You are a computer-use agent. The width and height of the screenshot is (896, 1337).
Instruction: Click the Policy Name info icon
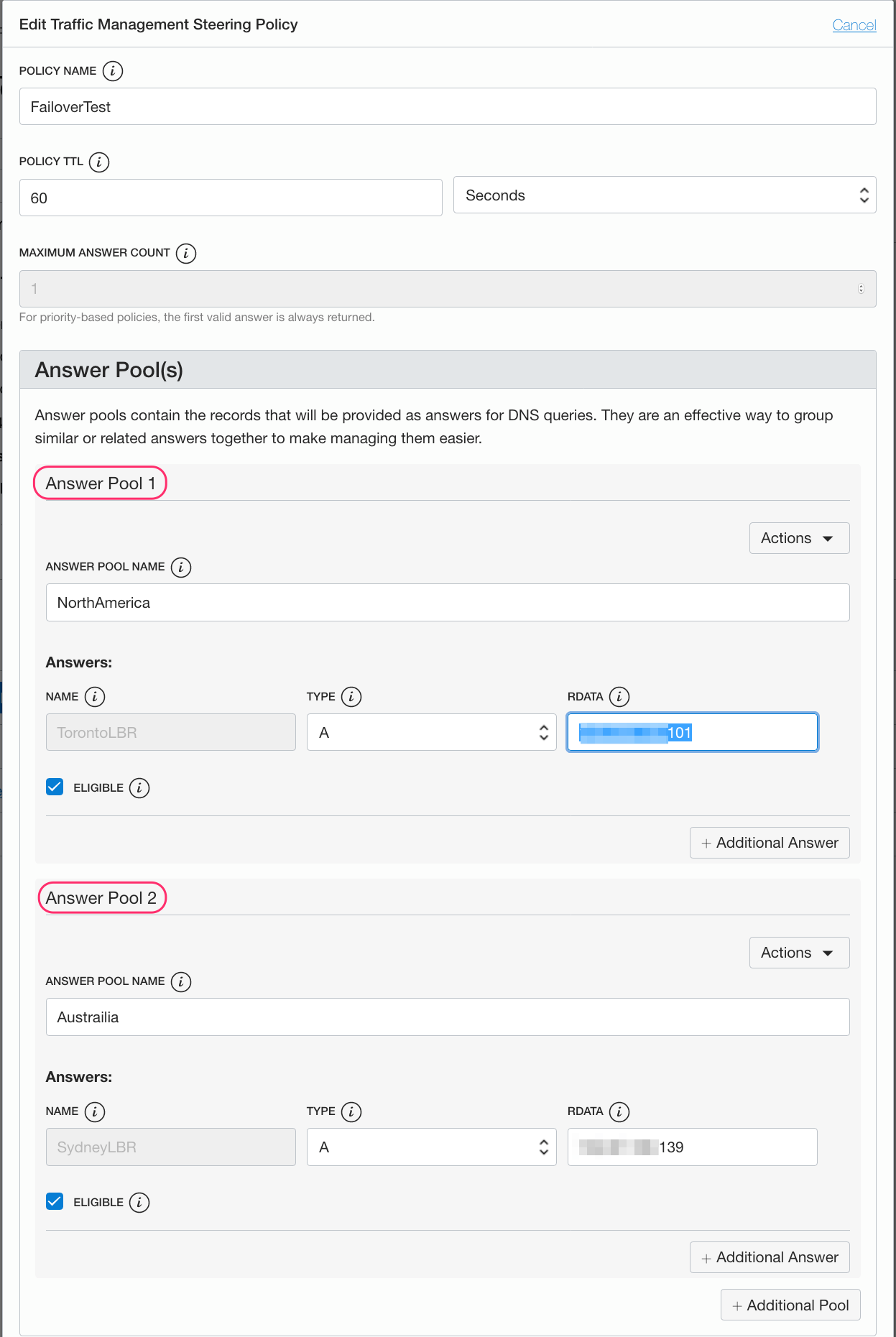(113, 71)
